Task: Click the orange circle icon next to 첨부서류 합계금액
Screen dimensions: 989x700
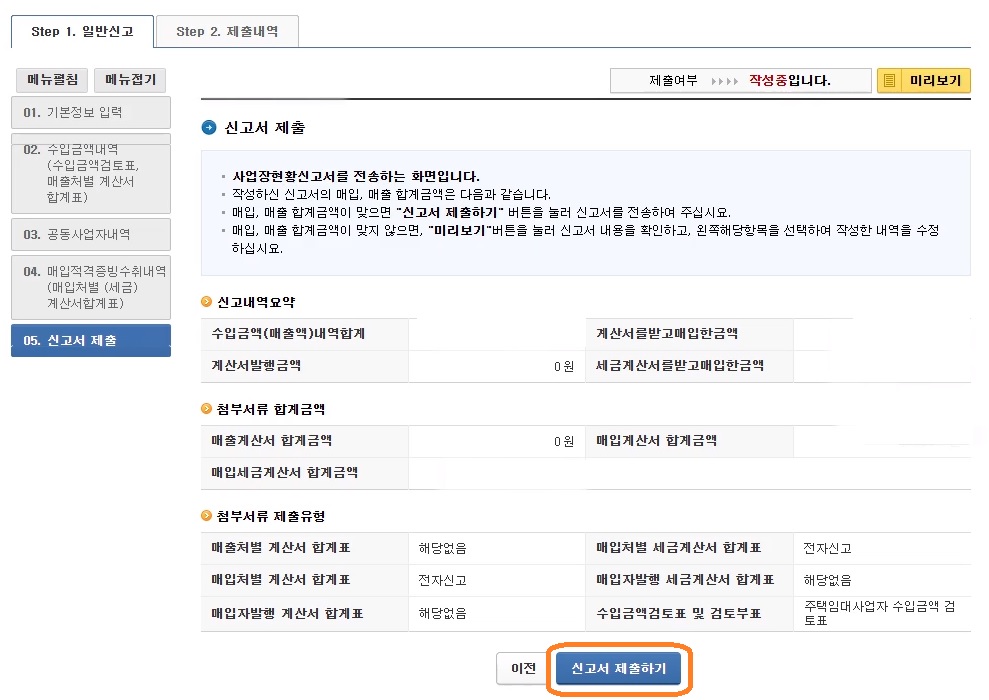Action: coord(204,411)
